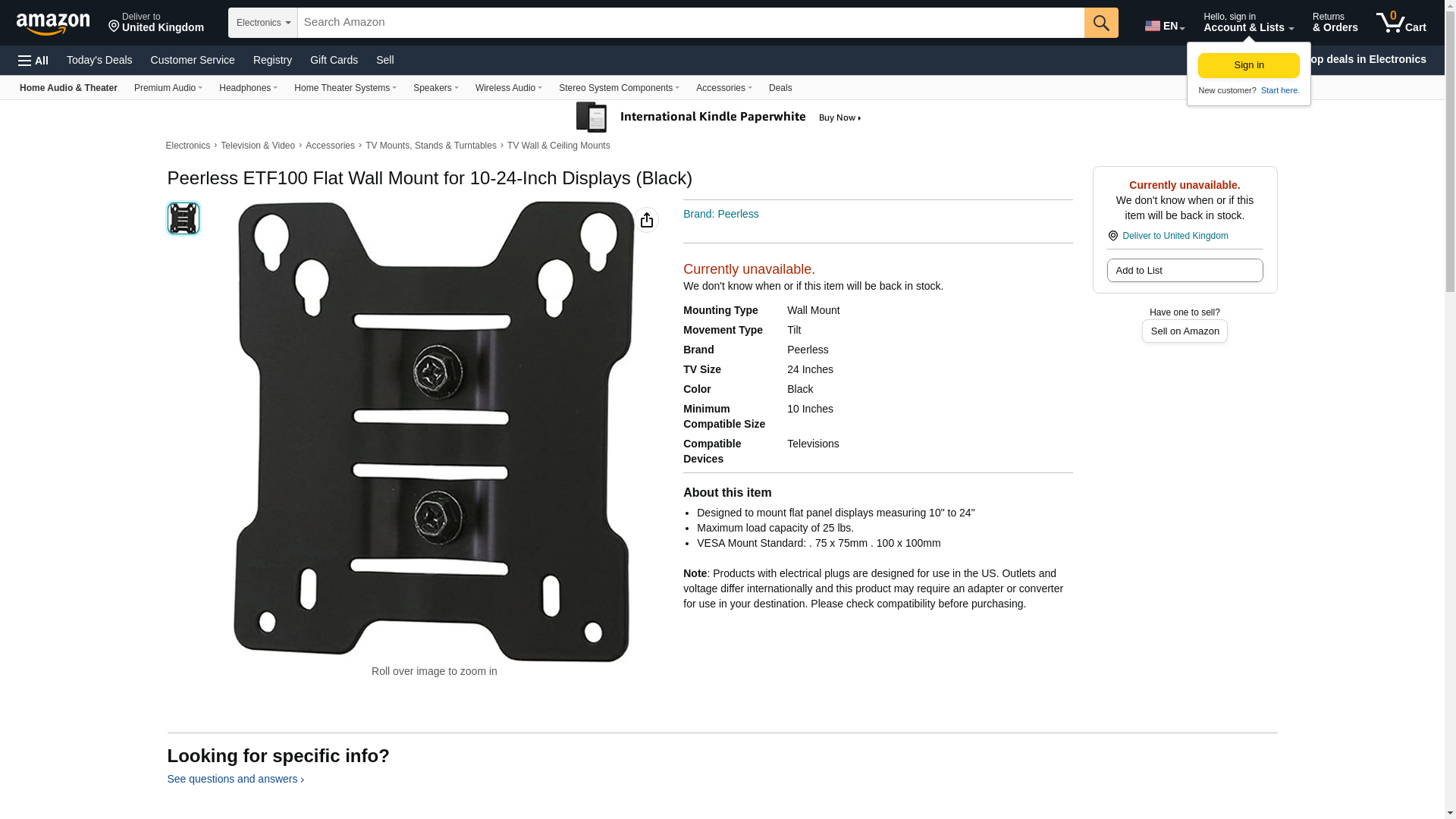
Task: Click the yellow Sign in button
Action: [x=1248, y=65]
